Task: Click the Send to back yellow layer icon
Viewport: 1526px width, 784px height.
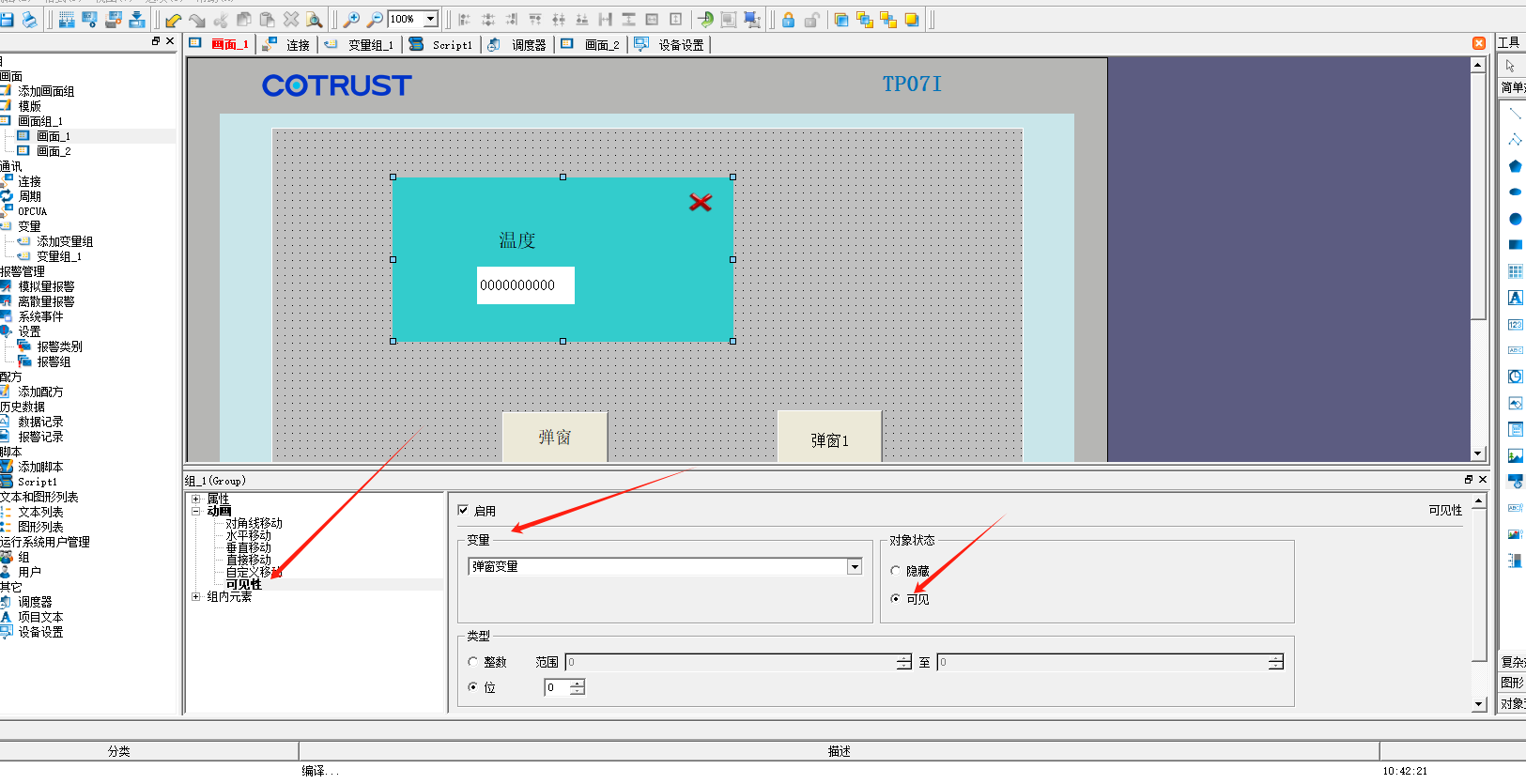Action: [912, 19]
